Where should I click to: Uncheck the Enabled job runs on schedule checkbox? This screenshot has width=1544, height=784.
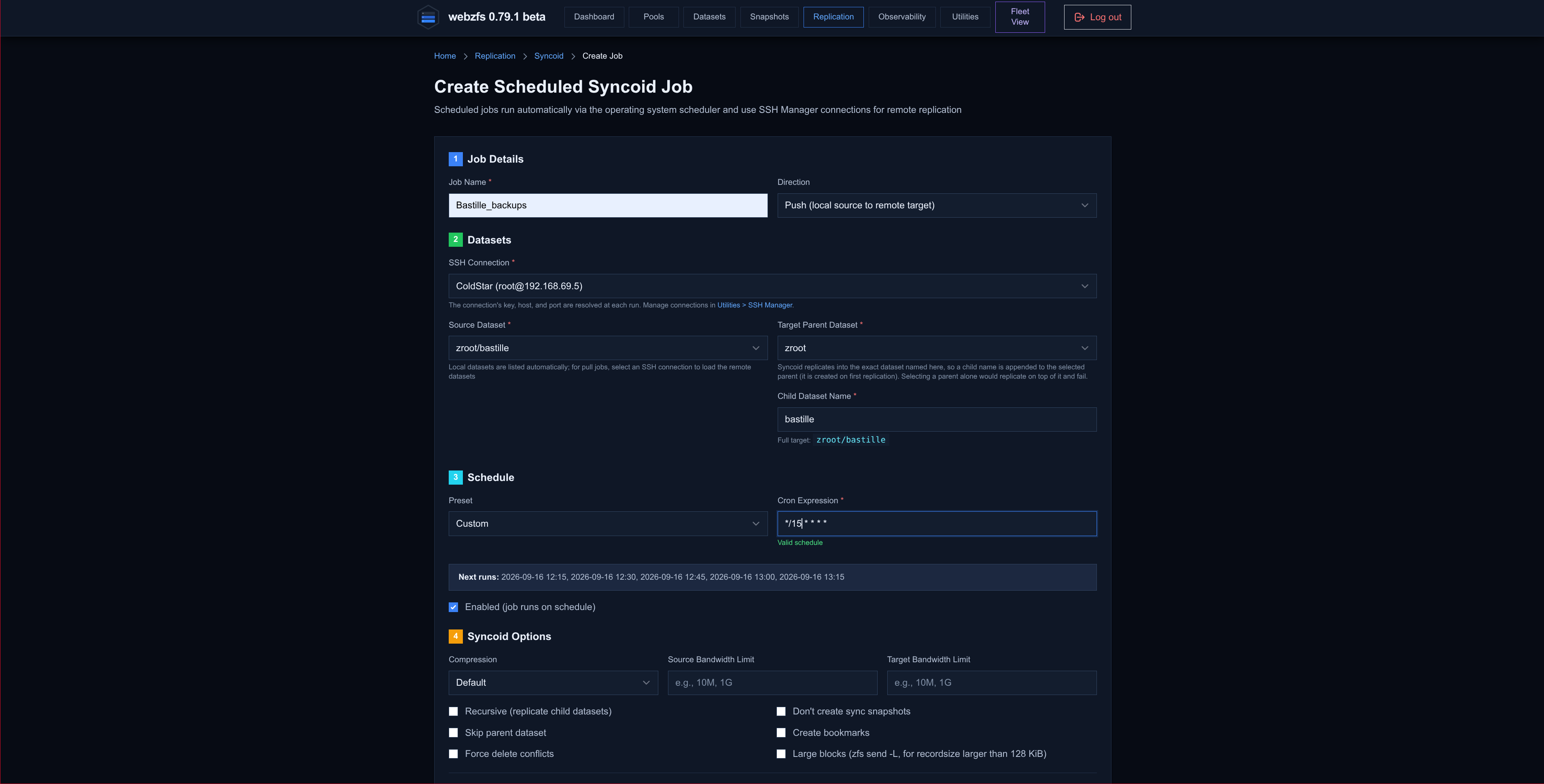(453, 607)
